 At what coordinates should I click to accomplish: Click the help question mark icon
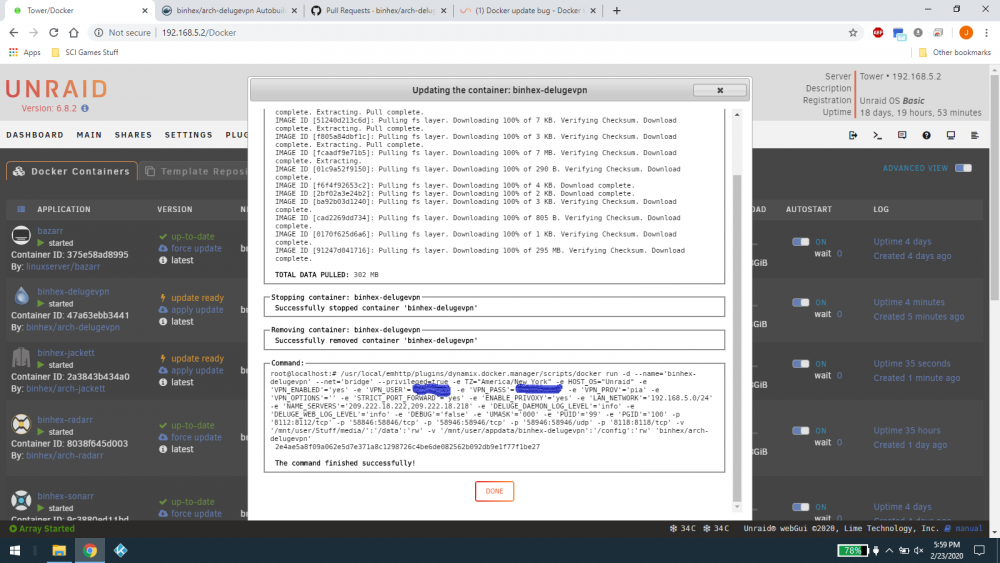926,135
